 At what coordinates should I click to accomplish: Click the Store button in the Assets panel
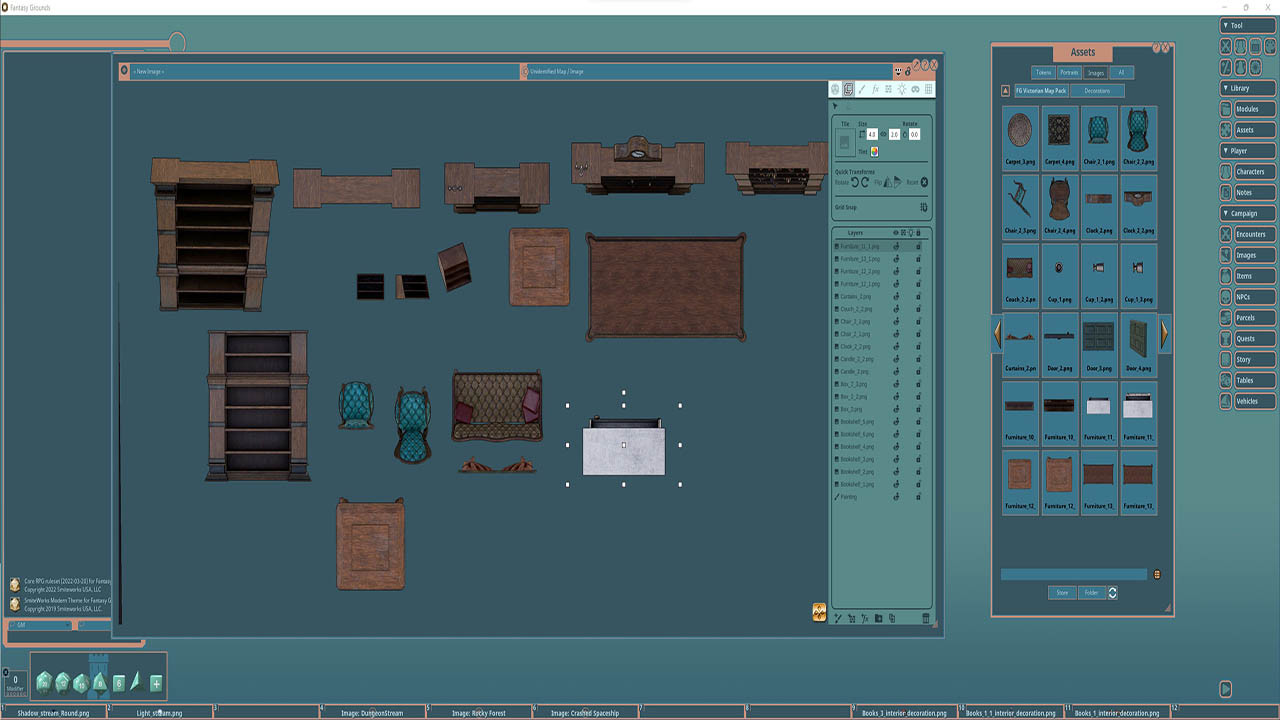point(1061,592)
